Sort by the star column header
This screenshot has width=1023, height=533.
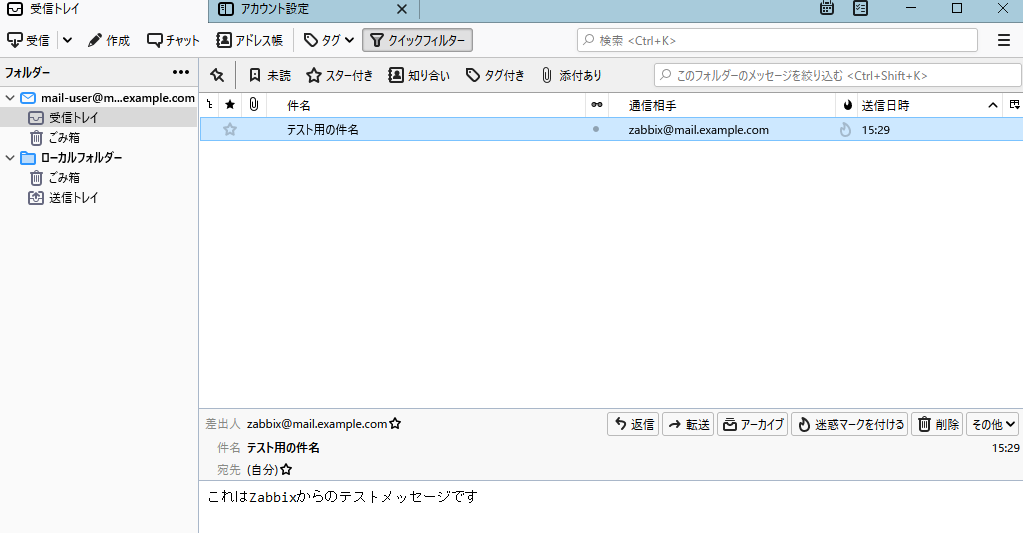click(x=230, y=105)
